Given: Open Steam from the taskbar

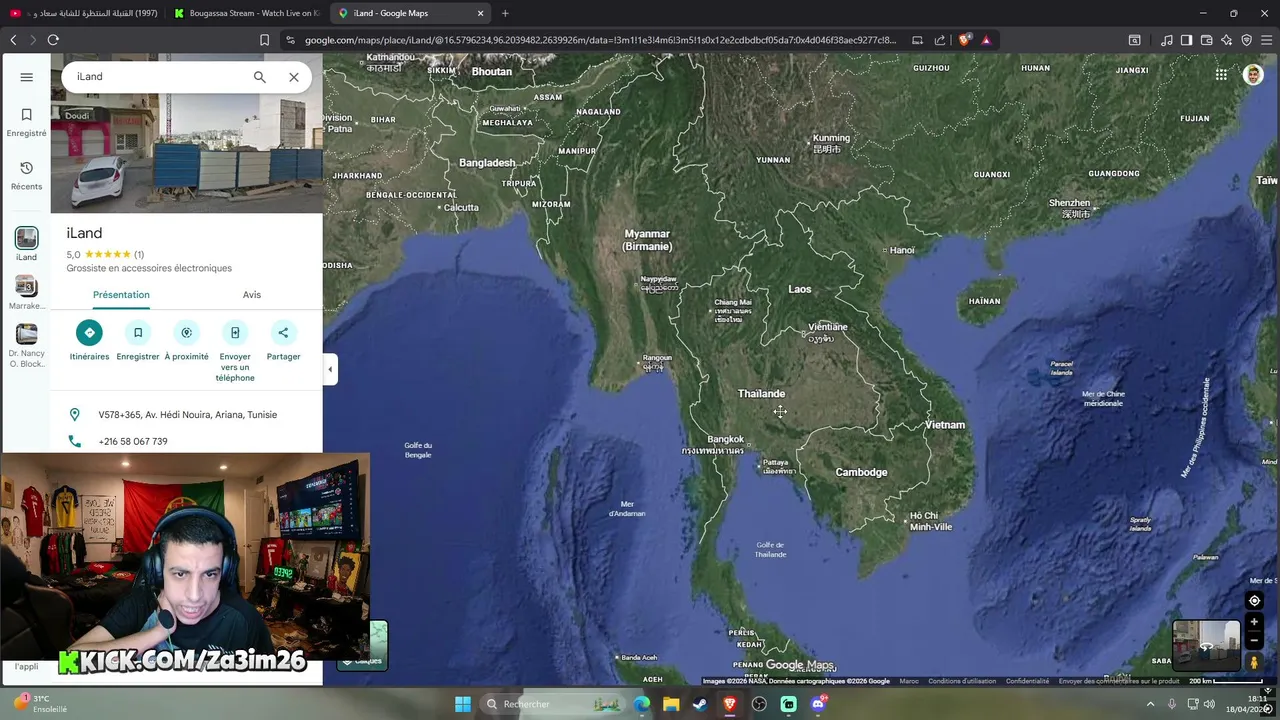Looking at the screenshot, I should (700, 704).
